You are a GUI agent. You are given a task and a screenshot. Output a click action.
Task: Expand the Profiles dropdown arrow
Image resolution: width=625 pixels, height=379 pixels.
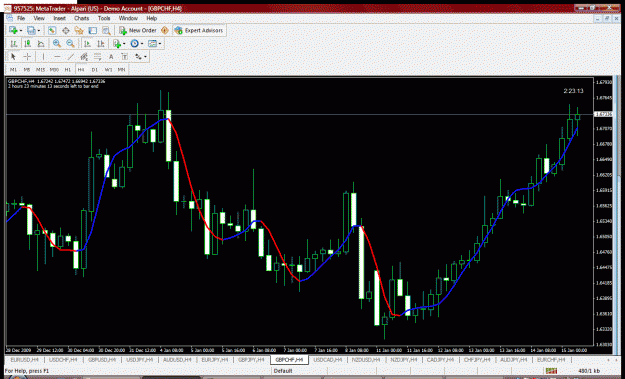(39, 31)
